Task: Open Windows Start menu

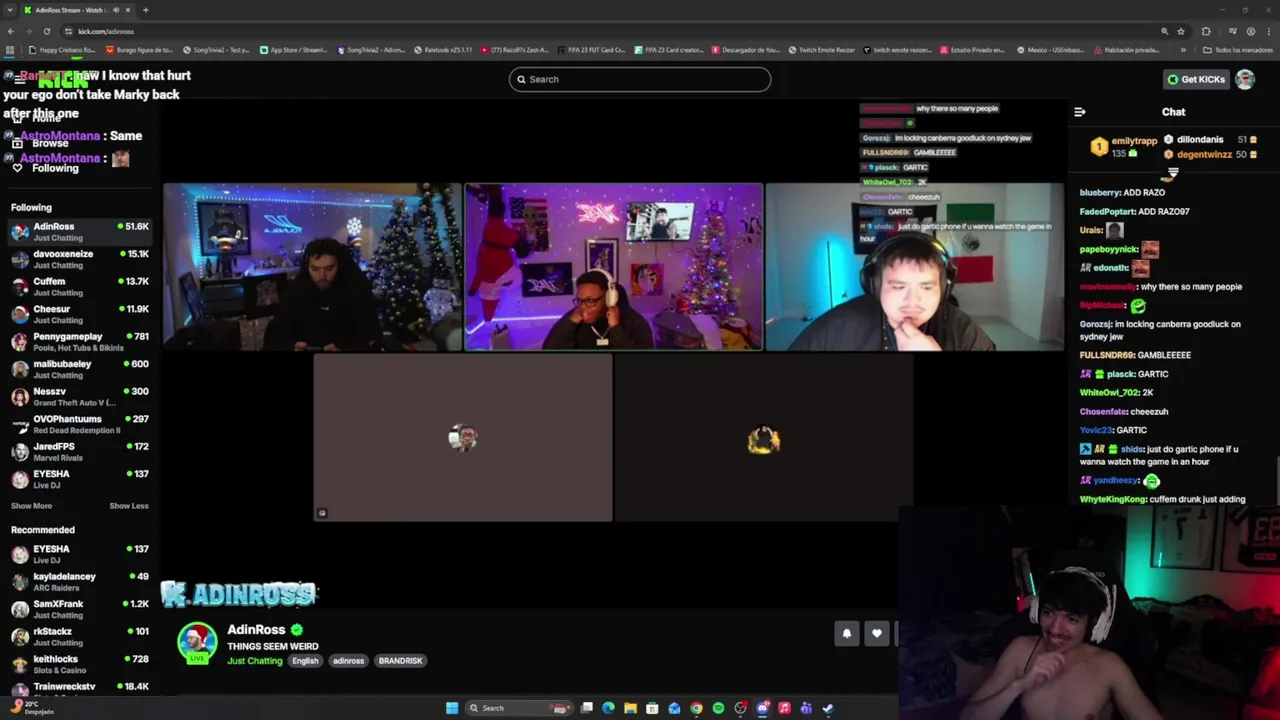Action: (452, 708)
